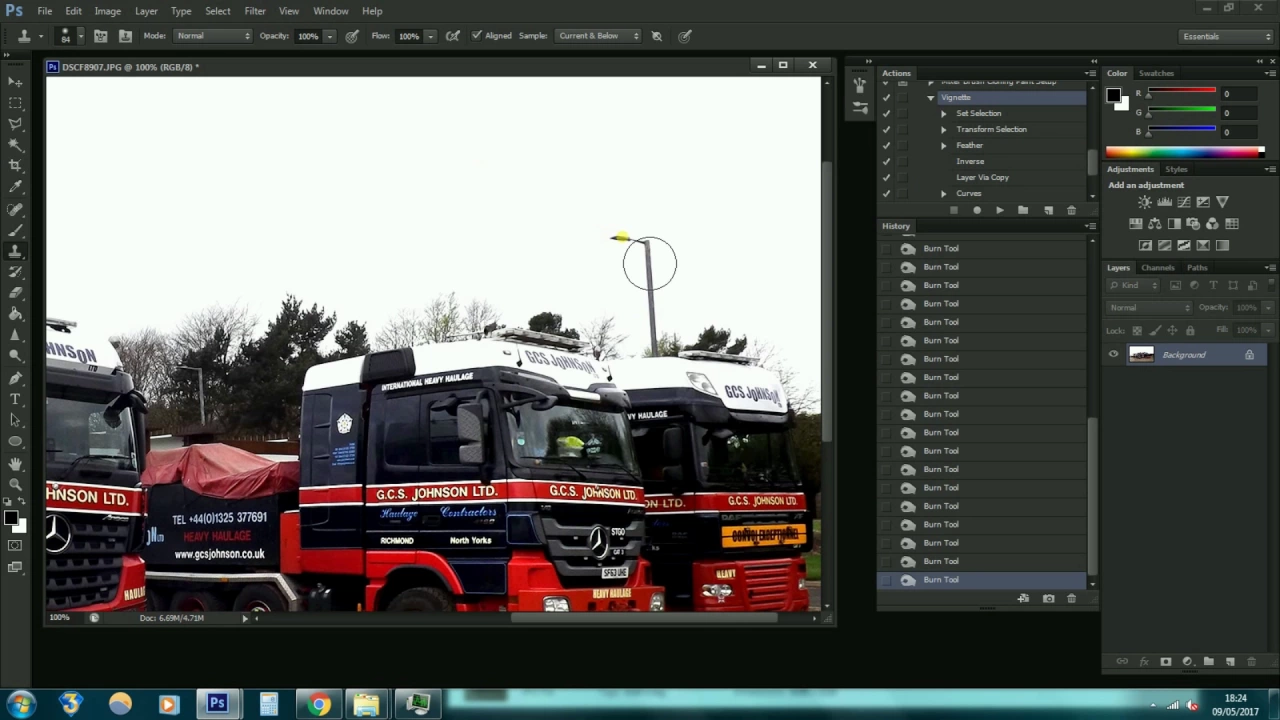Open the Filter menu
The height and width of the screenshot is (720, 1280).
pyautogui.click(x=255, y=11)
